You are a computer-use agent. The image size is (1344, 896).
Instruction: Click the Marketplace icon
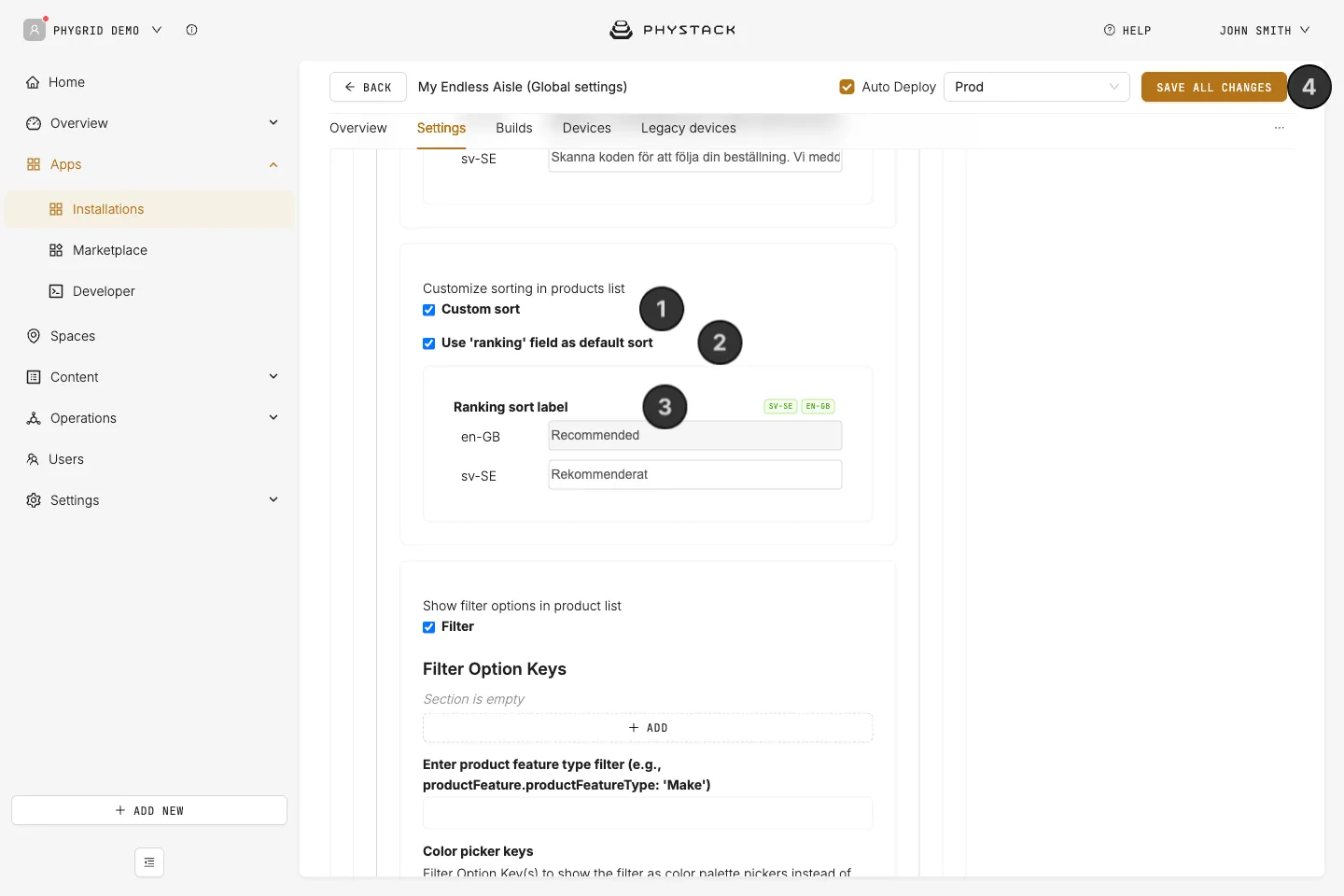tap(56, 250)
